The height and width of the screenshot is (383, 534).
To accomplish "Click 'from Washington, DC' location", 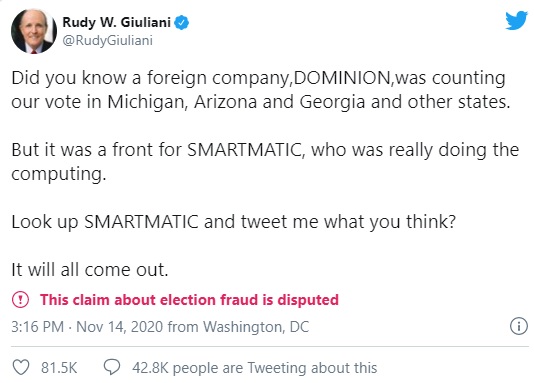I will [238, 327].
